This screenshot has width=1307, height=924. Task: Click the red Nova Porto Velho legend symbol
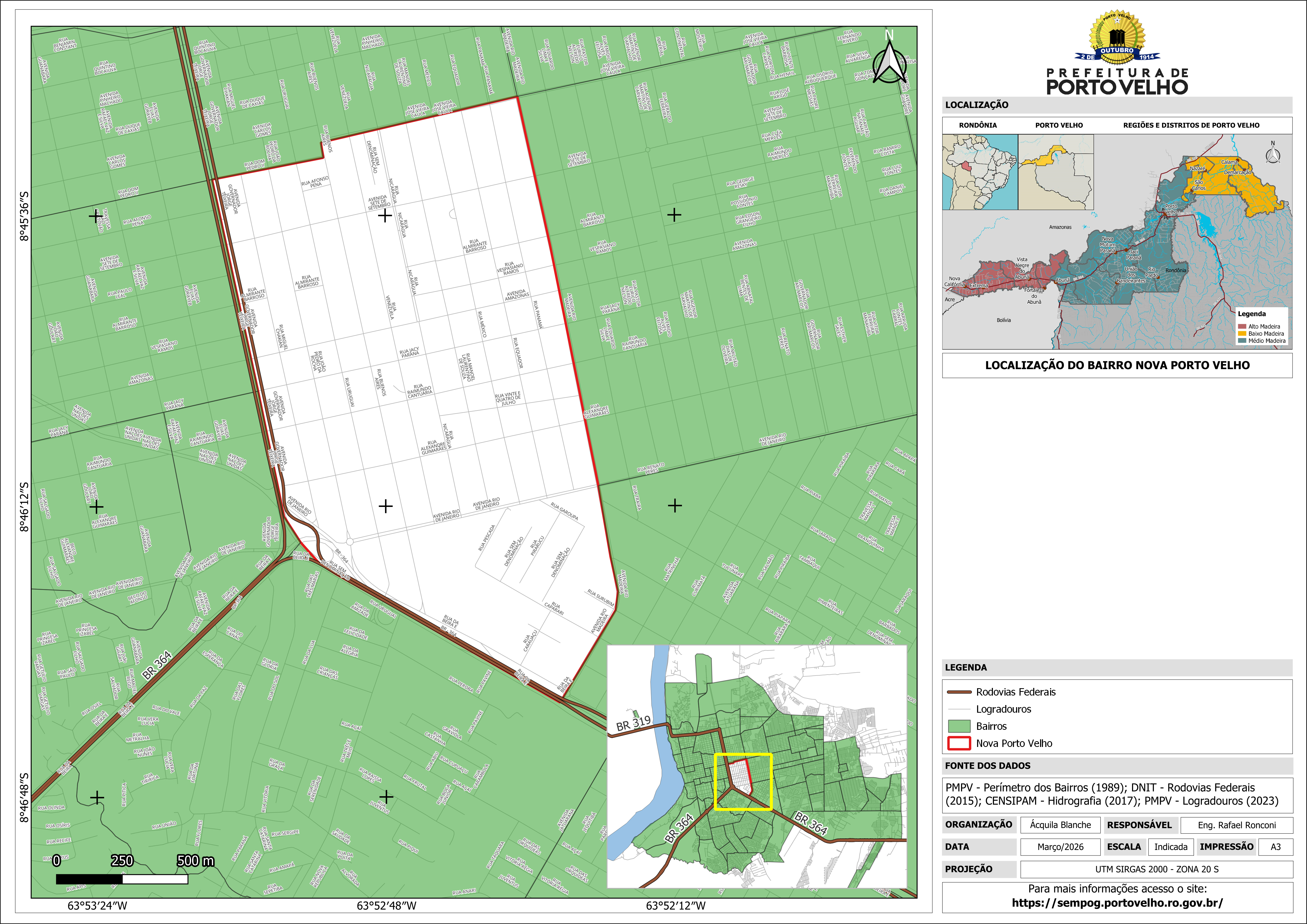[959, 744]
